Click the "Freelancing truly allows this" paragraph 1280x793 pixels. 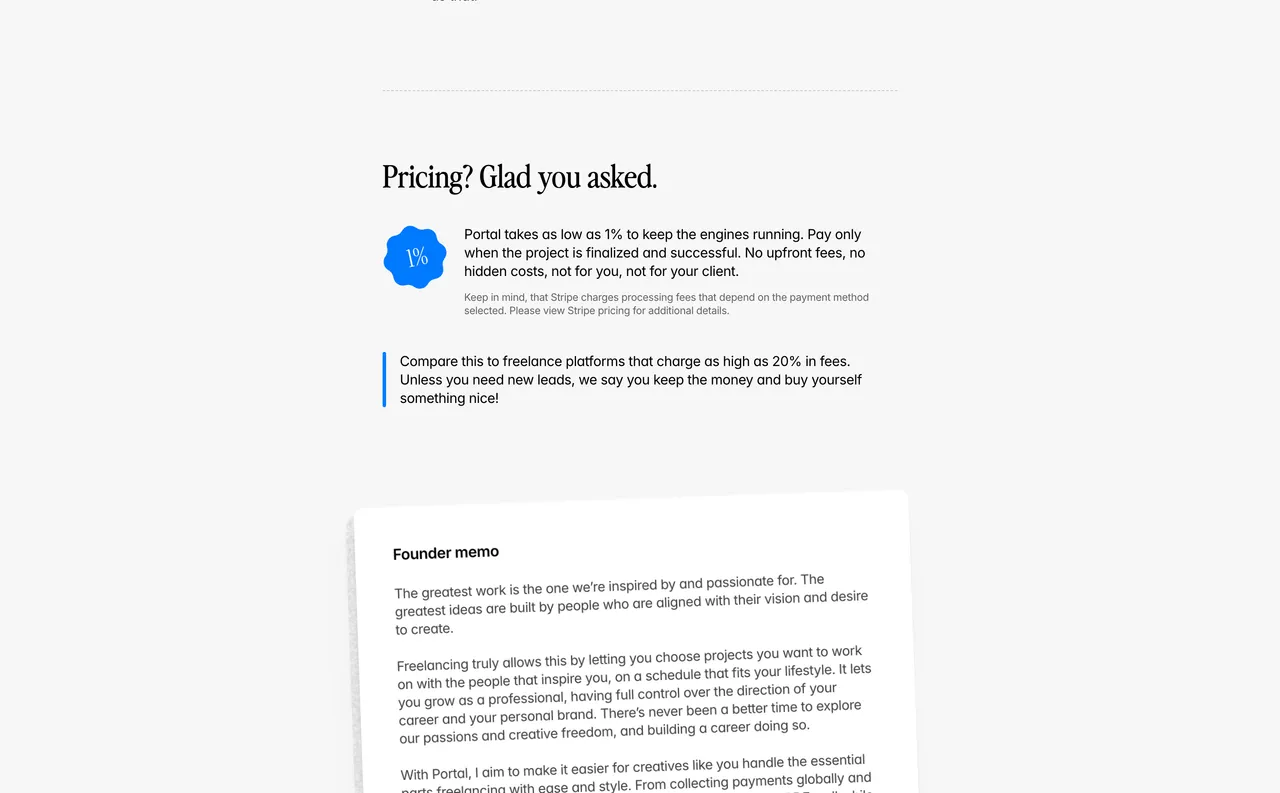click(x=633, y=694)
